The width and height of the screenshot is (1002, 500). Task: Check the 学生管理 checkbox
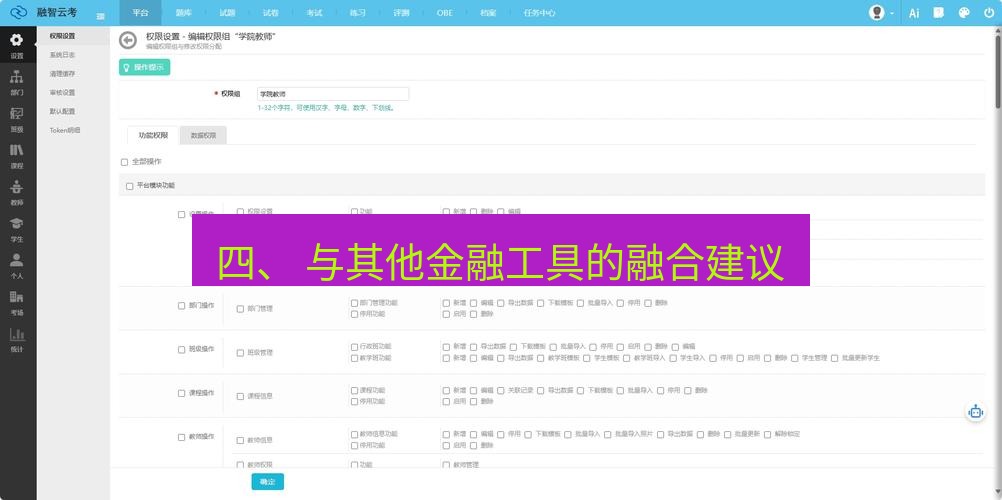coord(795,358)
